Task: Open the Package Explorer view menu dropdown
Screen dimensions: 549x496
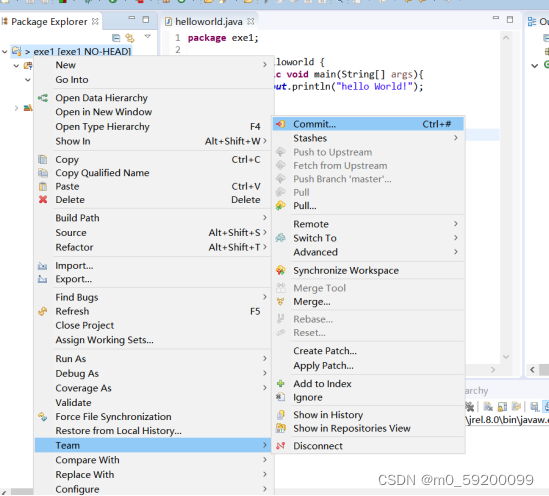Action: [x=147, y=36]
